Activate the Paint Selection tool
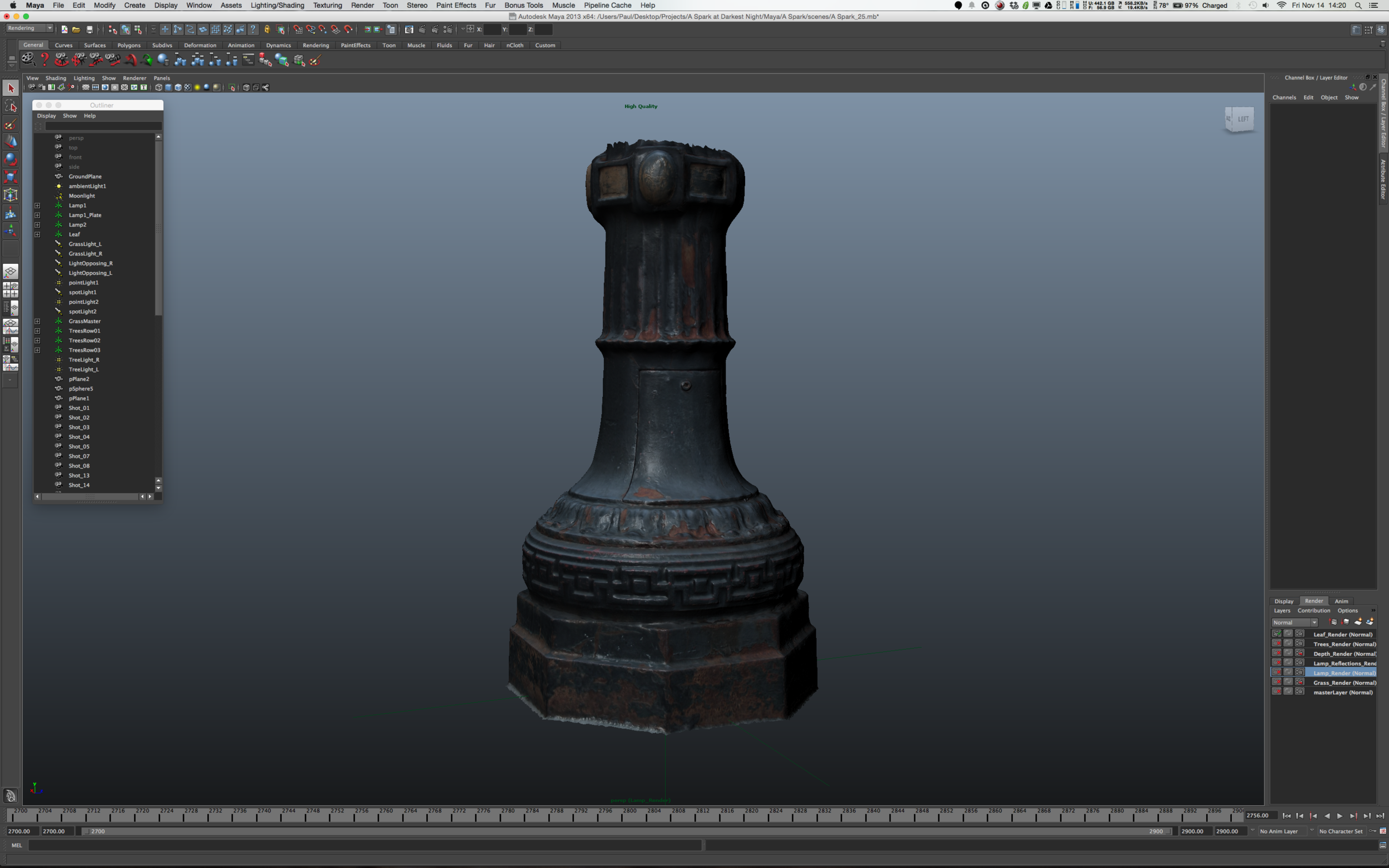Image resolution: width=1389 pixels, height=868 pixels. coord(11,124)
